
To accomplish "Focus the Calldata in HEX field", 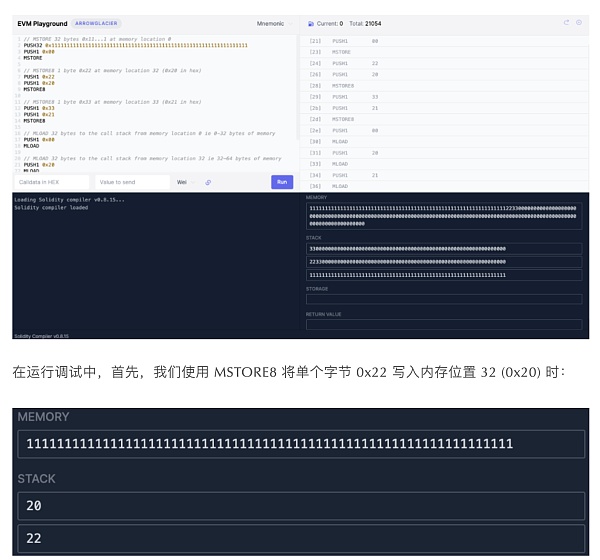I will (52, 182).
